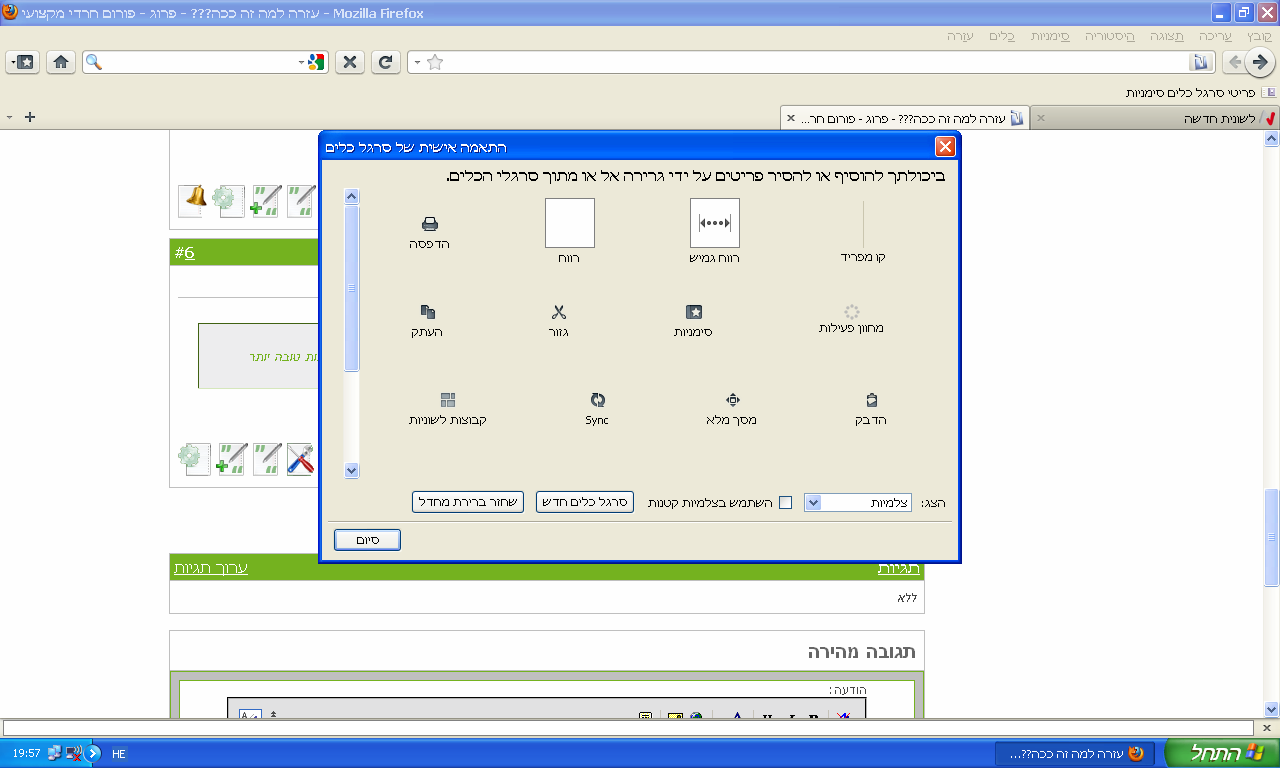The width and height of the screenshot is (1280, 768).
Task: Stop loading with the X toolbar button
Action: (349, 62)
